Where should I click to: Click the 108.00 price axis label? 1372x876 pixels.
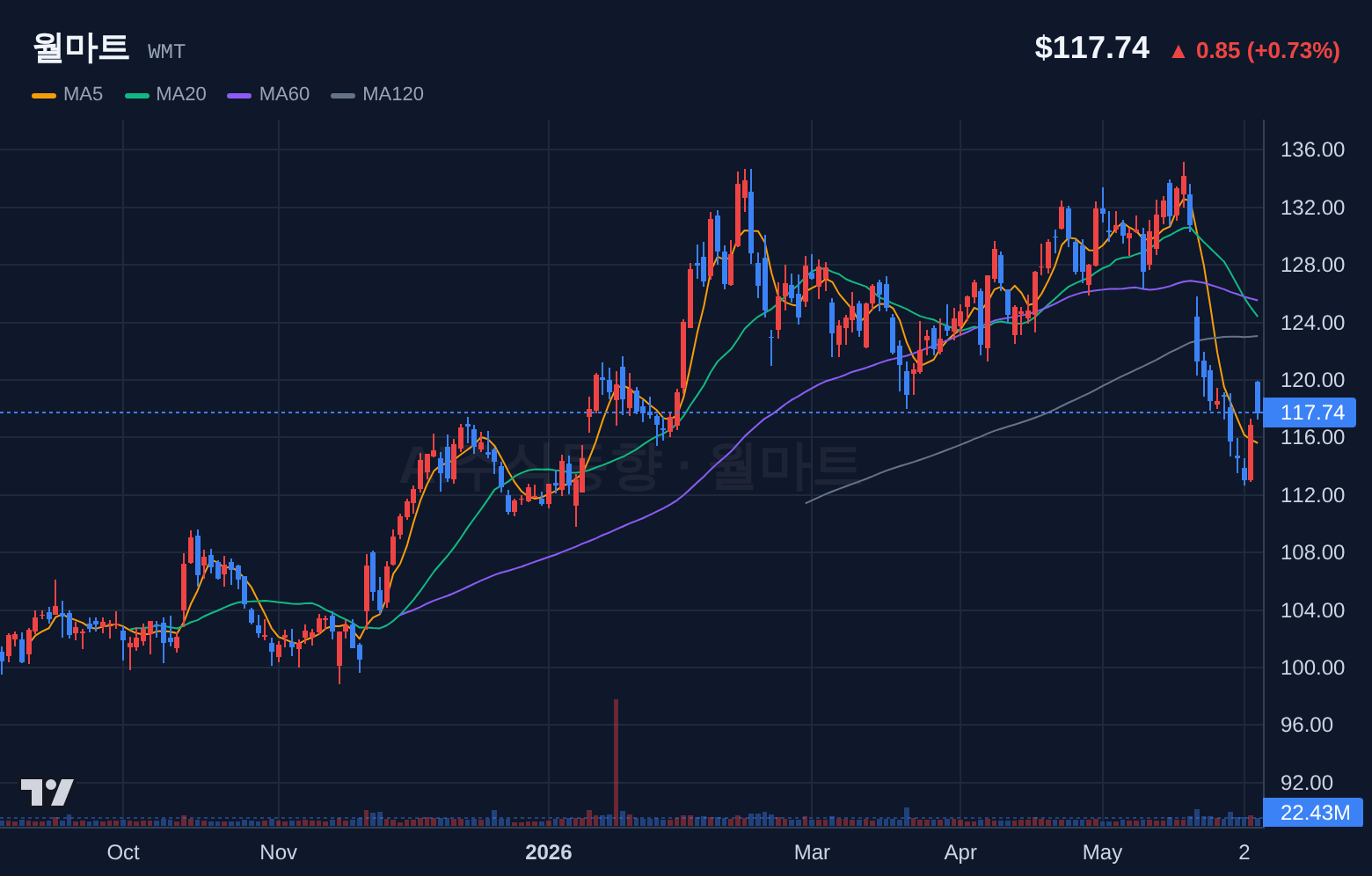point(1312,552)
